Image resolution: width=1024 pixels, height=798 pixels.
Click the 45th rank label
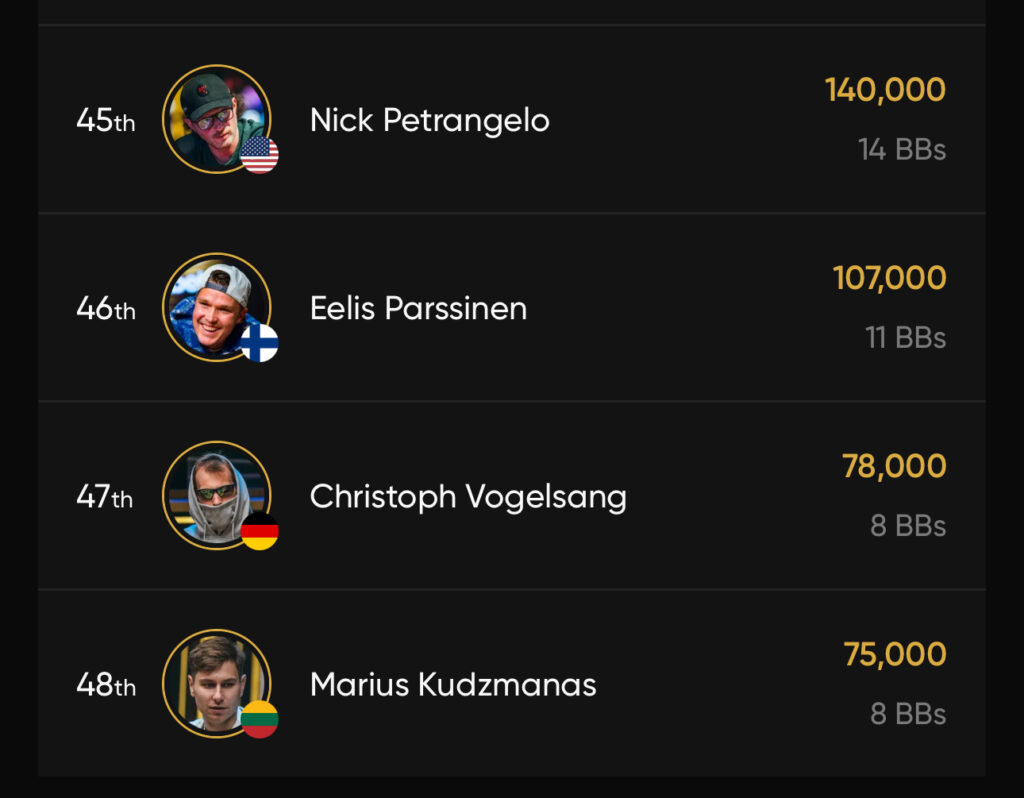point(105,121)
